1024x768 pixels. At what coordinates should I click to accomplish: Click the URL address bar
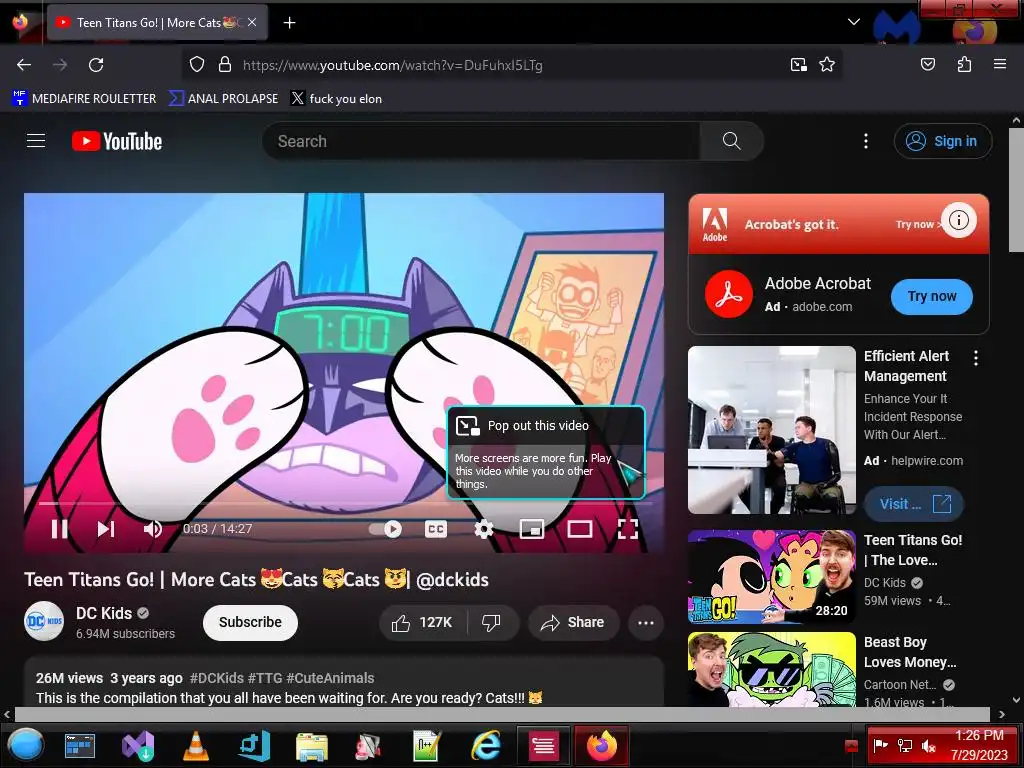tap(511, 65)
